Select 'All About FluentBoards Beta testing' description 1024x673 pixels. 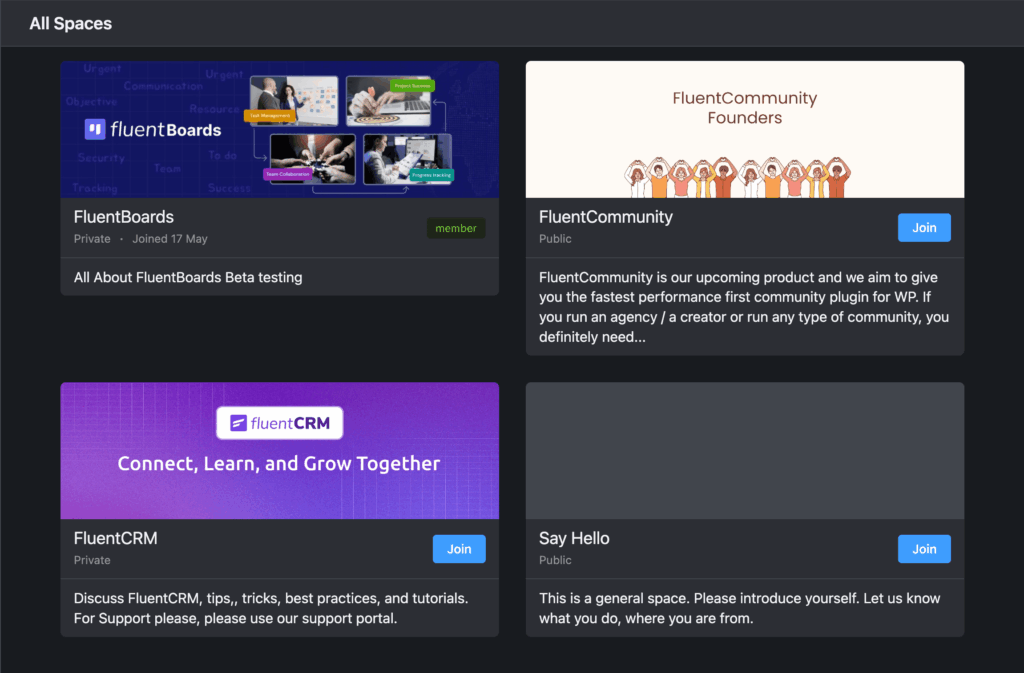coord(188,277)
